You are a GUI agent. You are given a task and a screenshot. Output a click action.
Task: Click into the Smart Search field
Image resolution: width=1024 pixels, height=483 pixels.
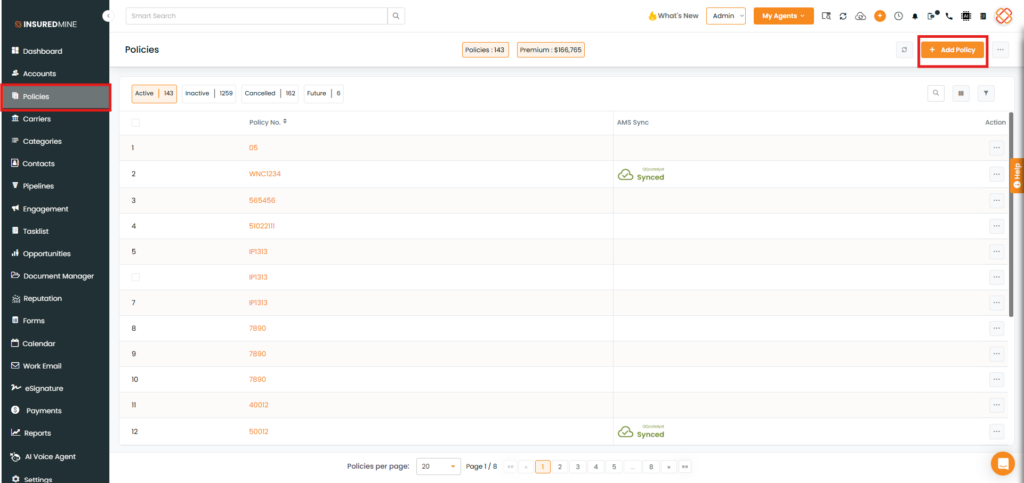[x=256, y=16]
